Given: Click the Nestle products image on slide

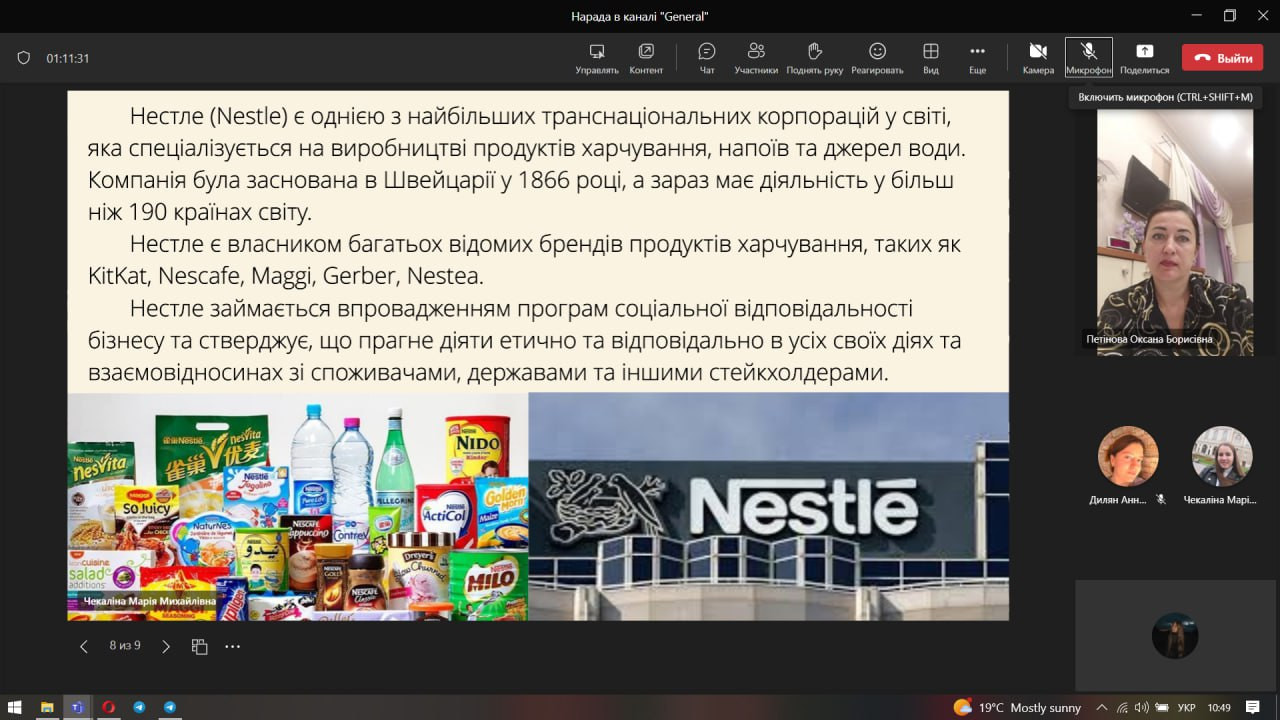Looking at the screenshot, I should [x=298, y=506].
